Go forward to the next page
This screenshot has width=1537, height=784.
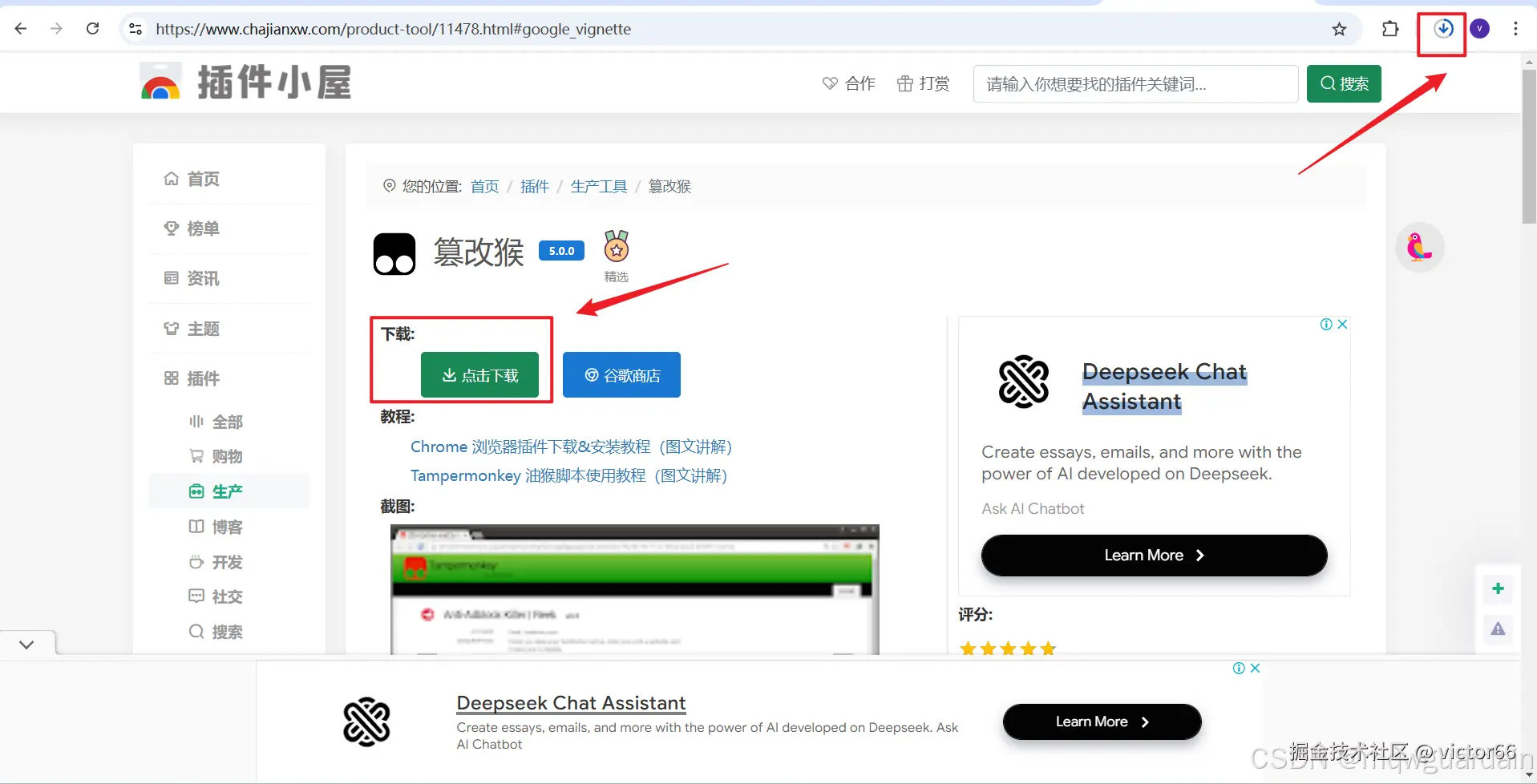click(x=56, y=29)
